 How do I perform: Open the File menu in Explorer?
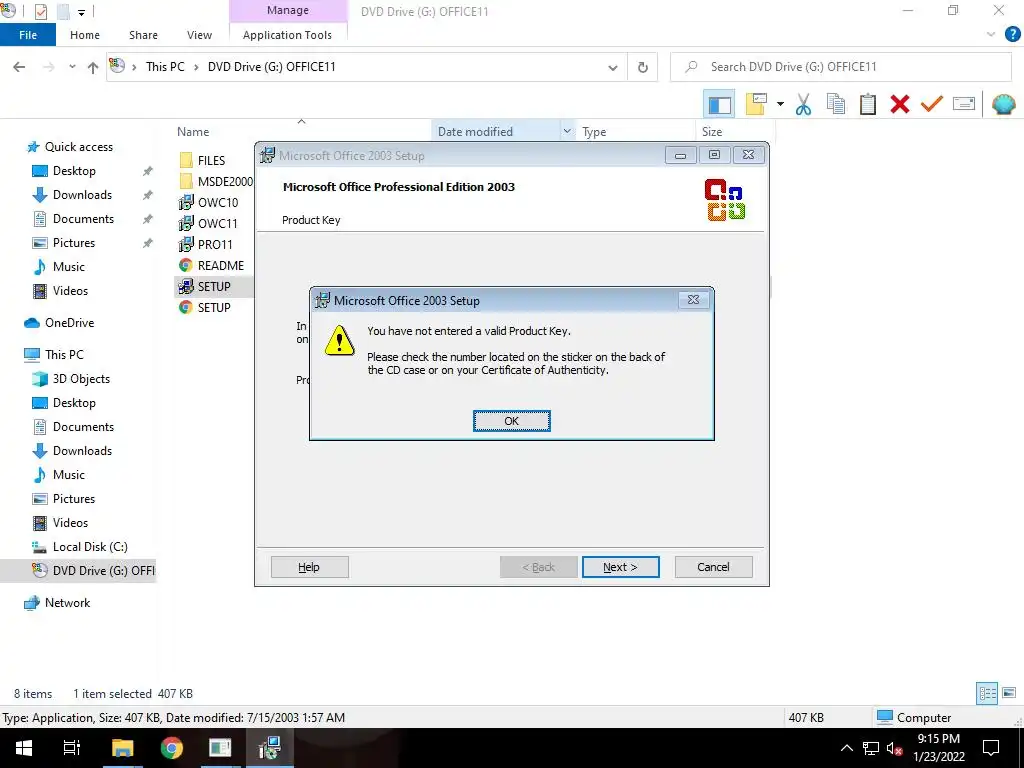click(27, 35)
